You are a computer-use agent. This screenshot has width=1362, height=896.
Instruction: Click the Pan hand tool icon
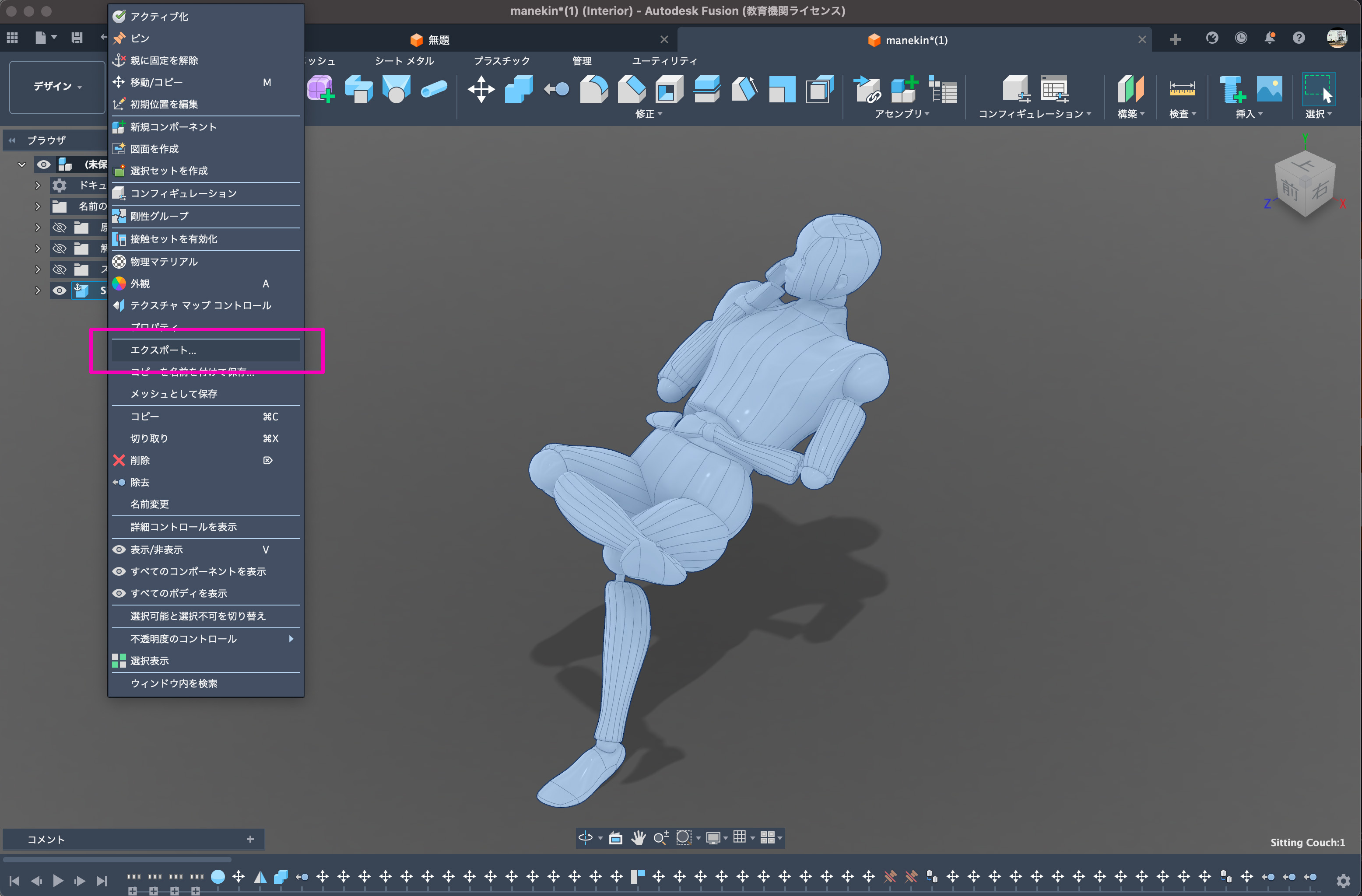638,838
